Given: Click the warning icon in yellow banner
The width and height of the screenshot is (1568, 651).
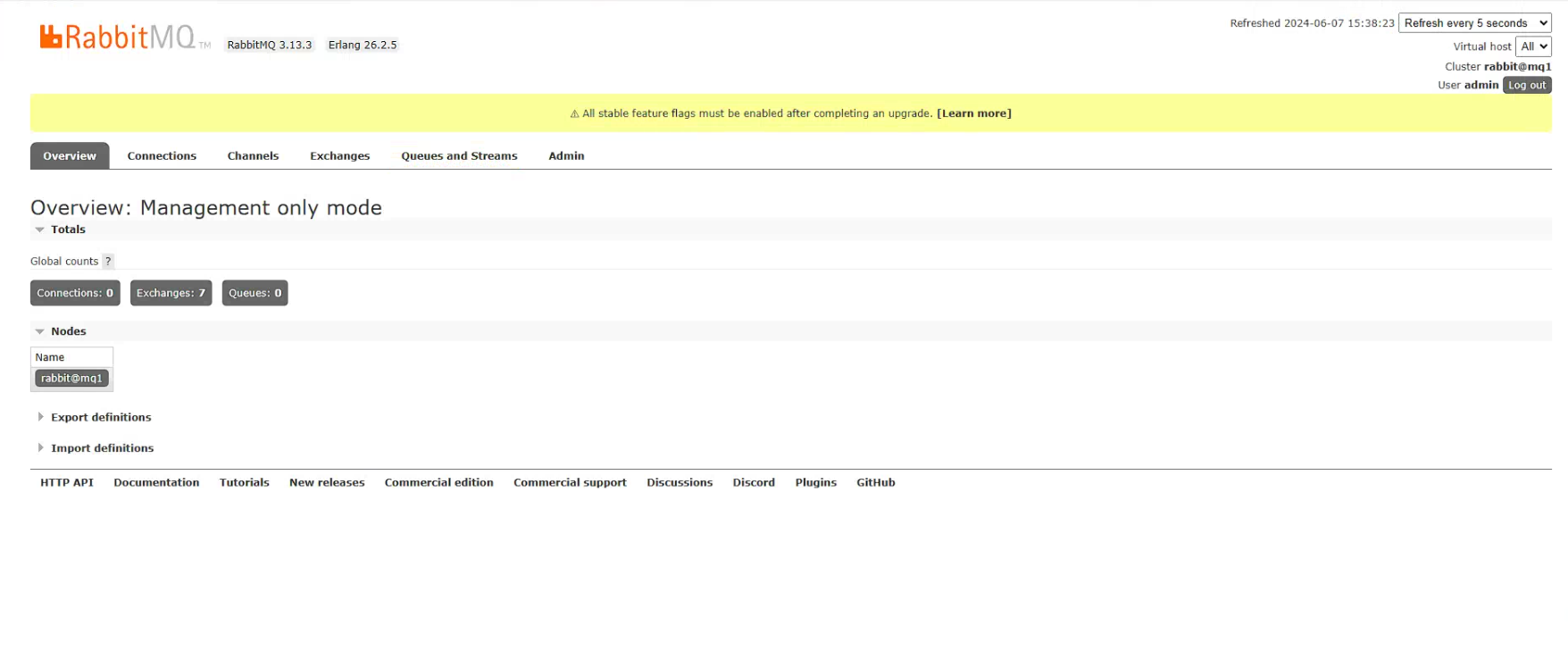Looking at the screenshot, I should pyautogui.click(x=574, y=113).
